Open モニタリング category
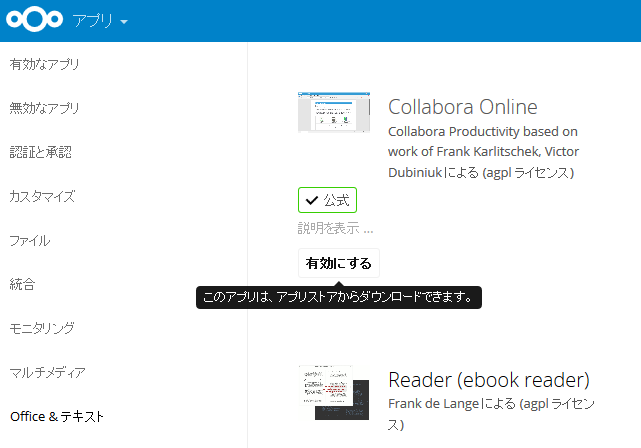Screen dimensions: 641x448 [42, 328]
